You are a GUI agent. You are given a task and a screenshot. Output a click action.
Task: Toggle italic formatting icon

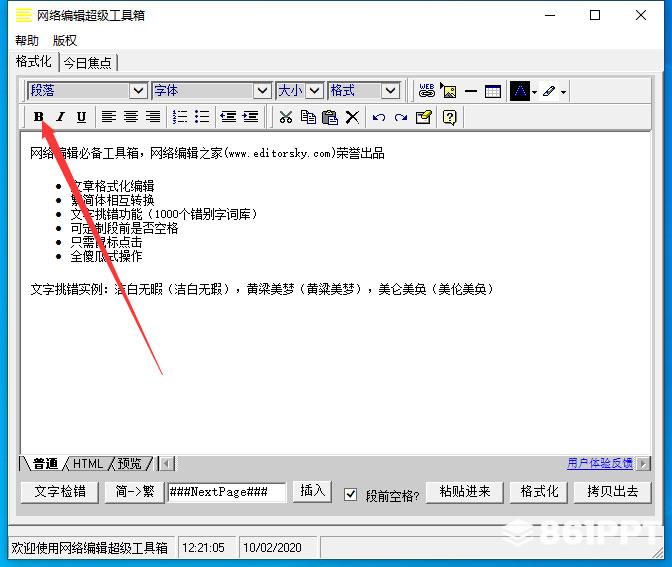[60, 117]
